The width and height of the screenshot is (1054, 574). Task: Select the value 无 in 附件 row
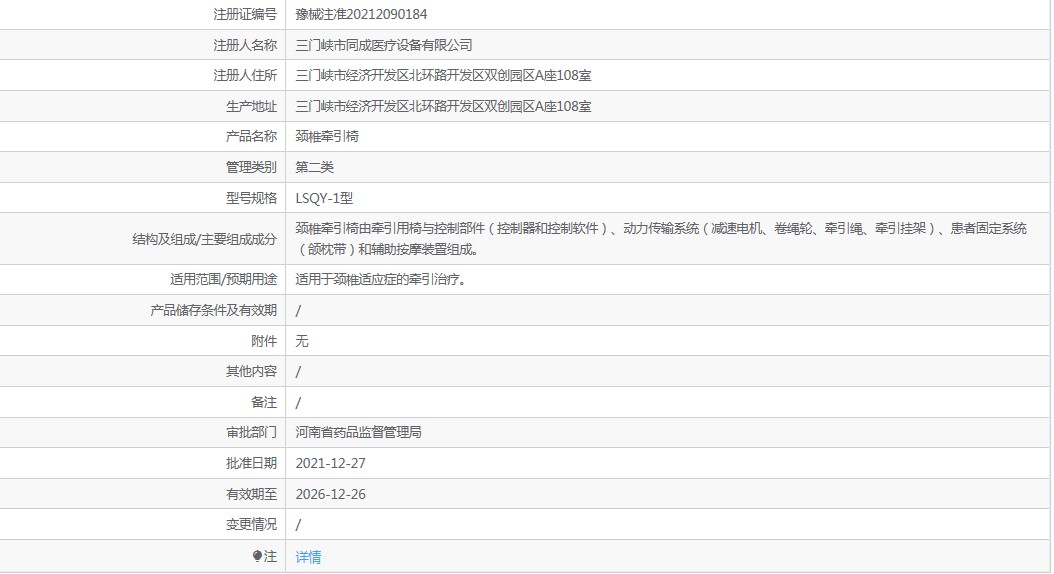(x=302, y=341)
